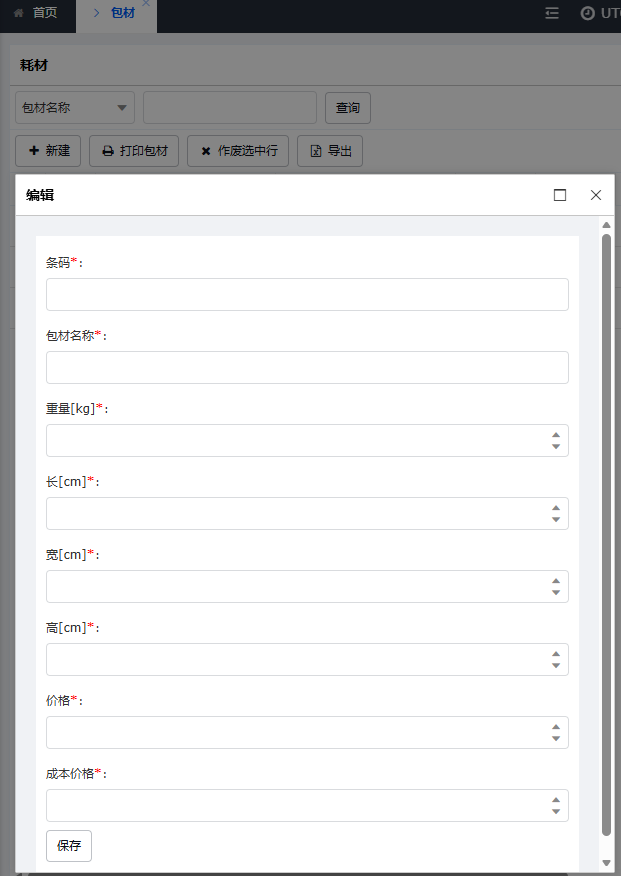Click the 新建 button with plus icon
This screenshot has width=621, height=876.
click(x=48, y=151)
